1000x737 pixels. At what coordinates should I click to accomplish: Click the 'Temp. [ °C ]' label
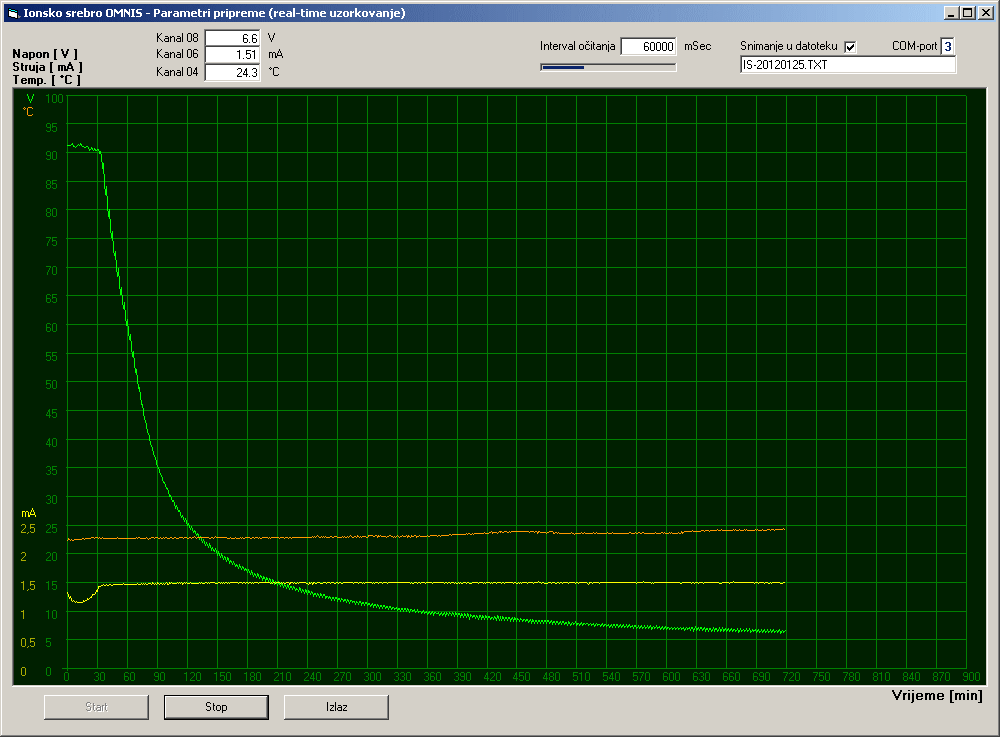[47, 80]
